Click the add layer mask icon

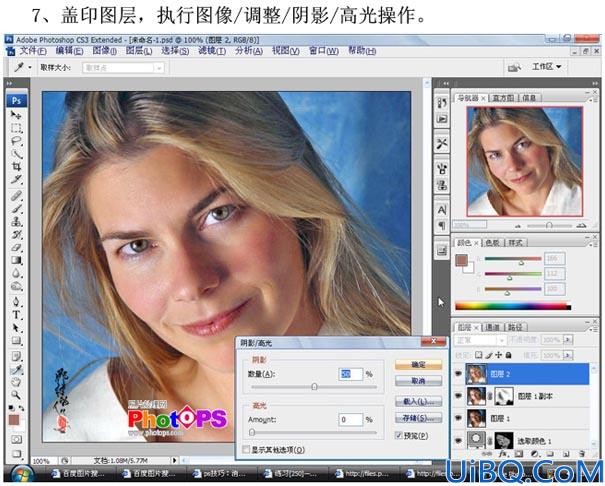click(519, 454)
